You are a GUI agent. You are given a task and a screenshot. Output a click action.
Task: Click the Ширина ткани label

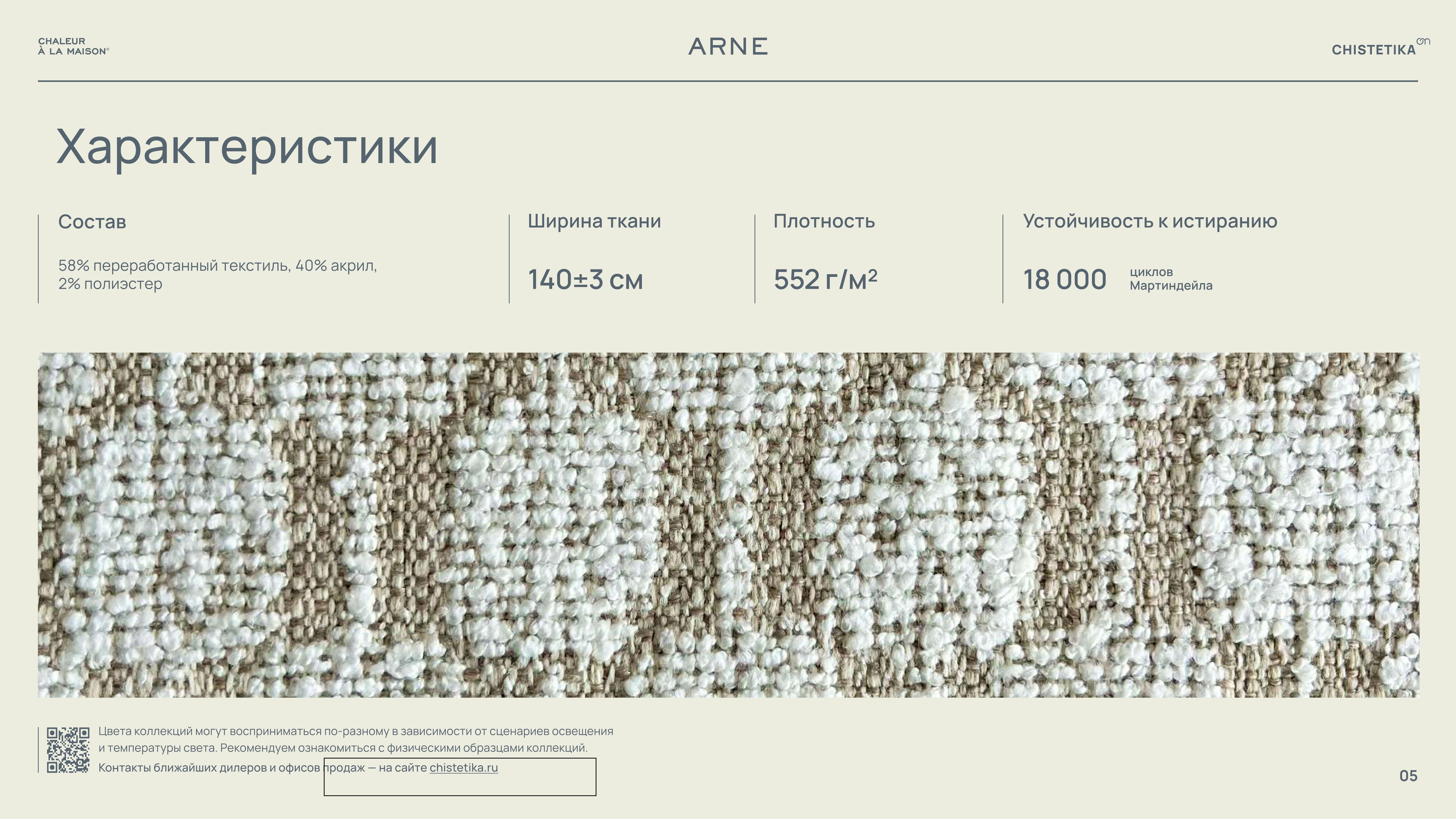coord(594,221)
